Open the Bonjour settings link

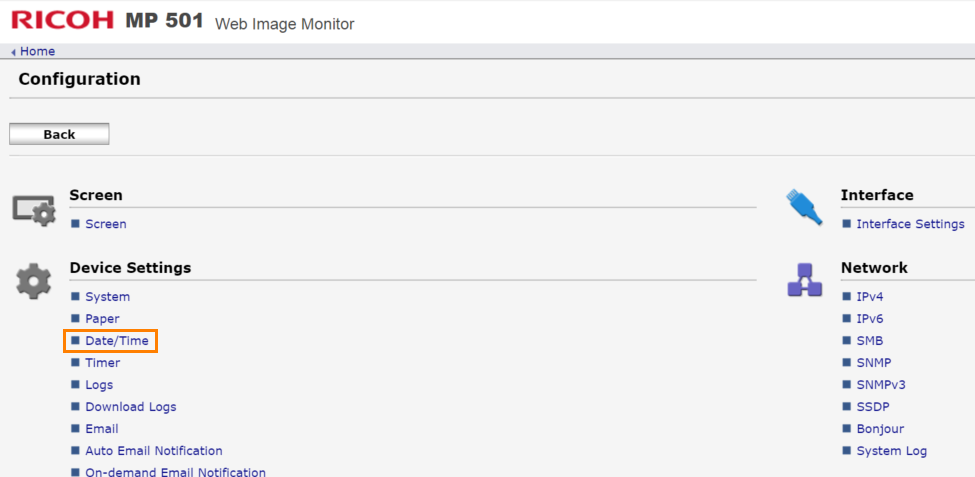(x=879, y=429)
